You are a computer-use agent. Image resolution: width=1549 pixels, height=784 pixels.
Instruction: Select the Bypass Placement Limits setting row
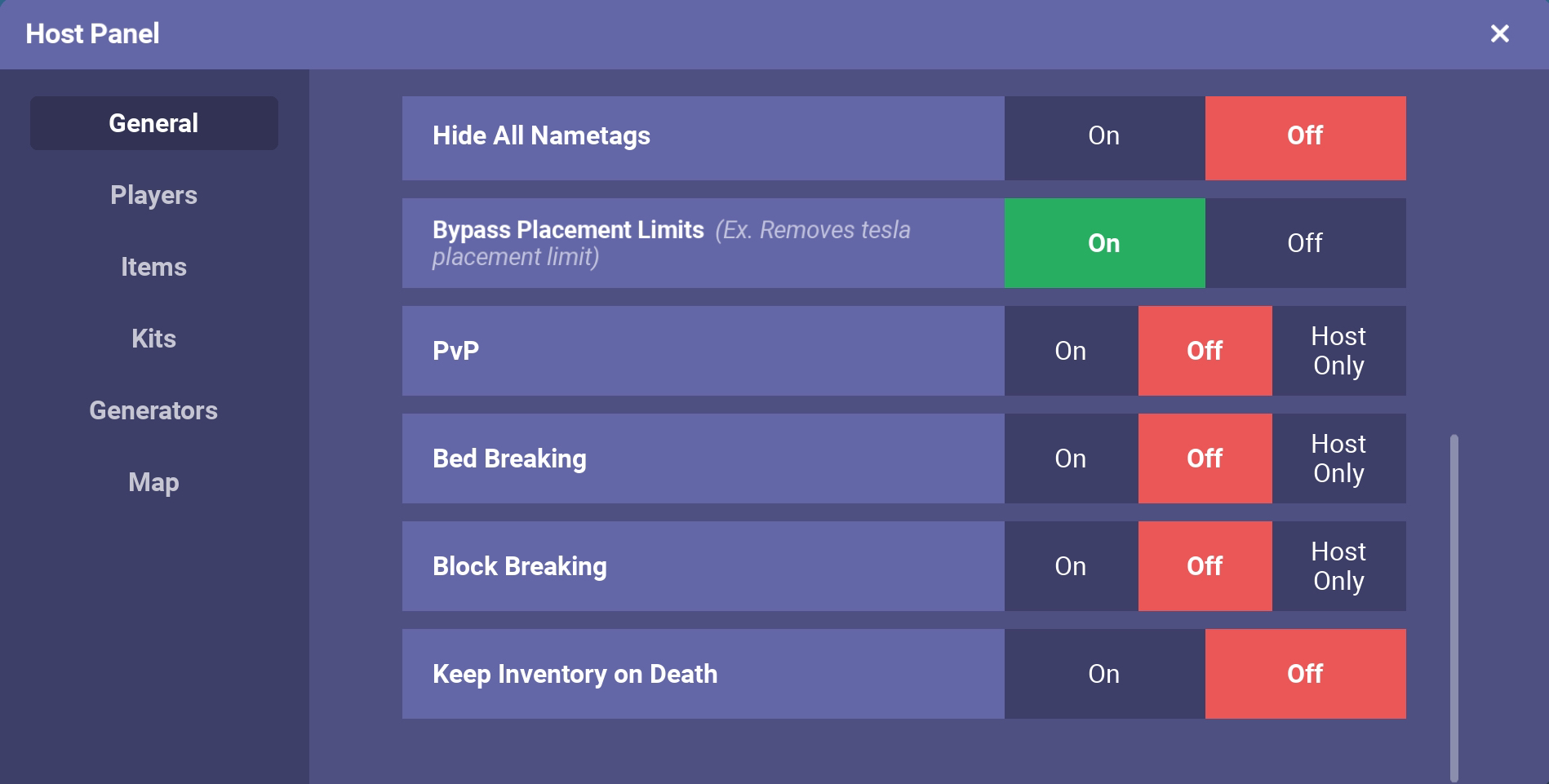click(x=702, y=242)
